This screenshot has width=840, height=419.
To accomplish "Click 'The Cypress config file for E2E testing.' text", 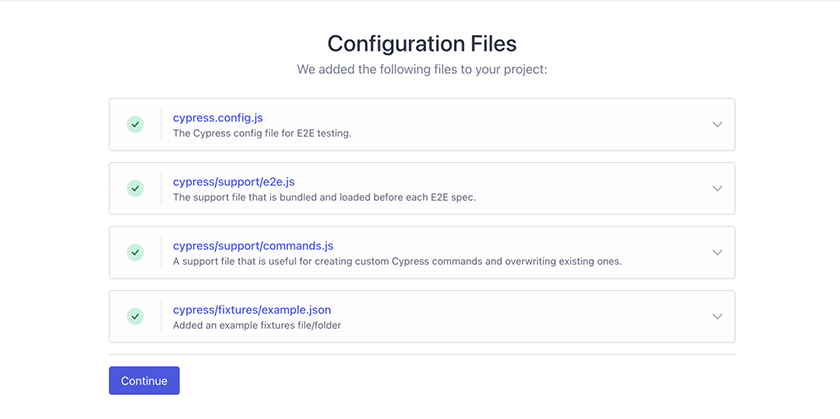I will click(262, 133).
